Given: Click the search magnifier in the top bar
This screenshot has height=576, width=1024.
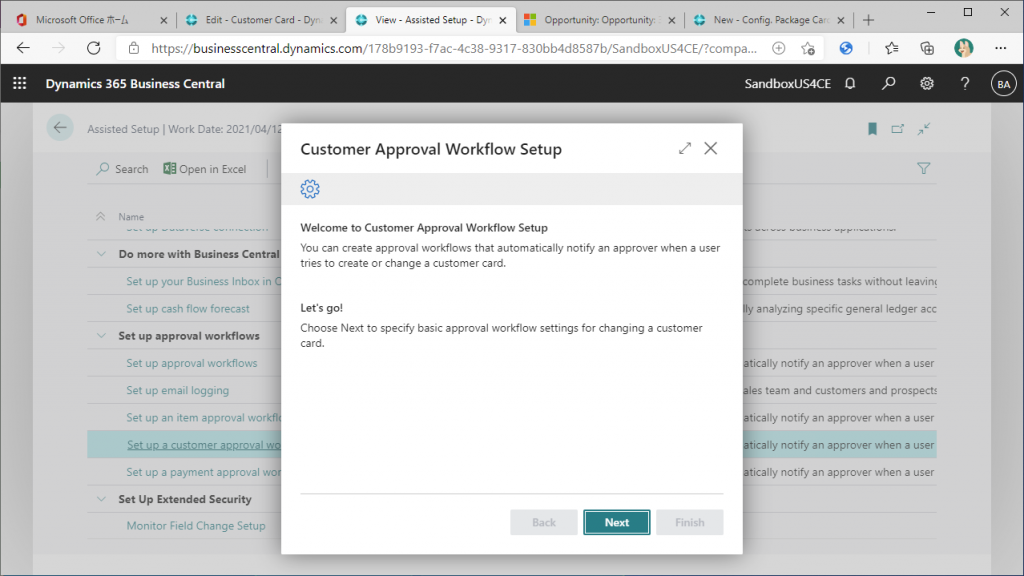Looking at the screenshot, I should [x=888, y=84].
